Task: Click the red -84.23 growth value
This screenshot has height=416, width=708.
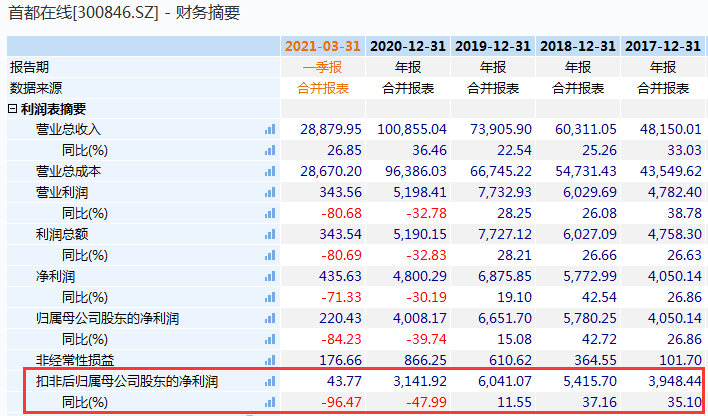Action: pos(341,339)
